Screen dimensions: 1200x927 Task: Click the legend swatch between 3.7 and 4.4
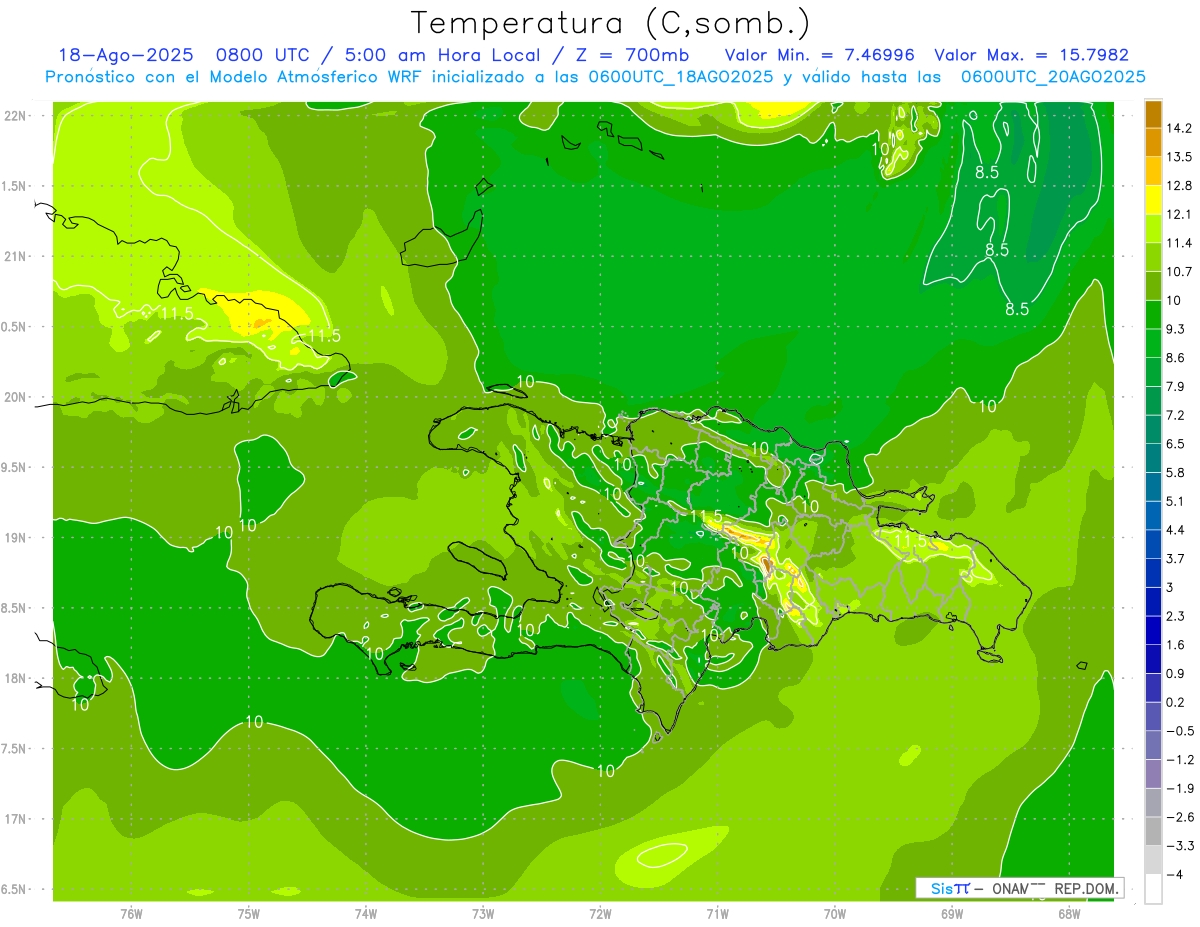pyautogui.click(x=1153, y=544)
